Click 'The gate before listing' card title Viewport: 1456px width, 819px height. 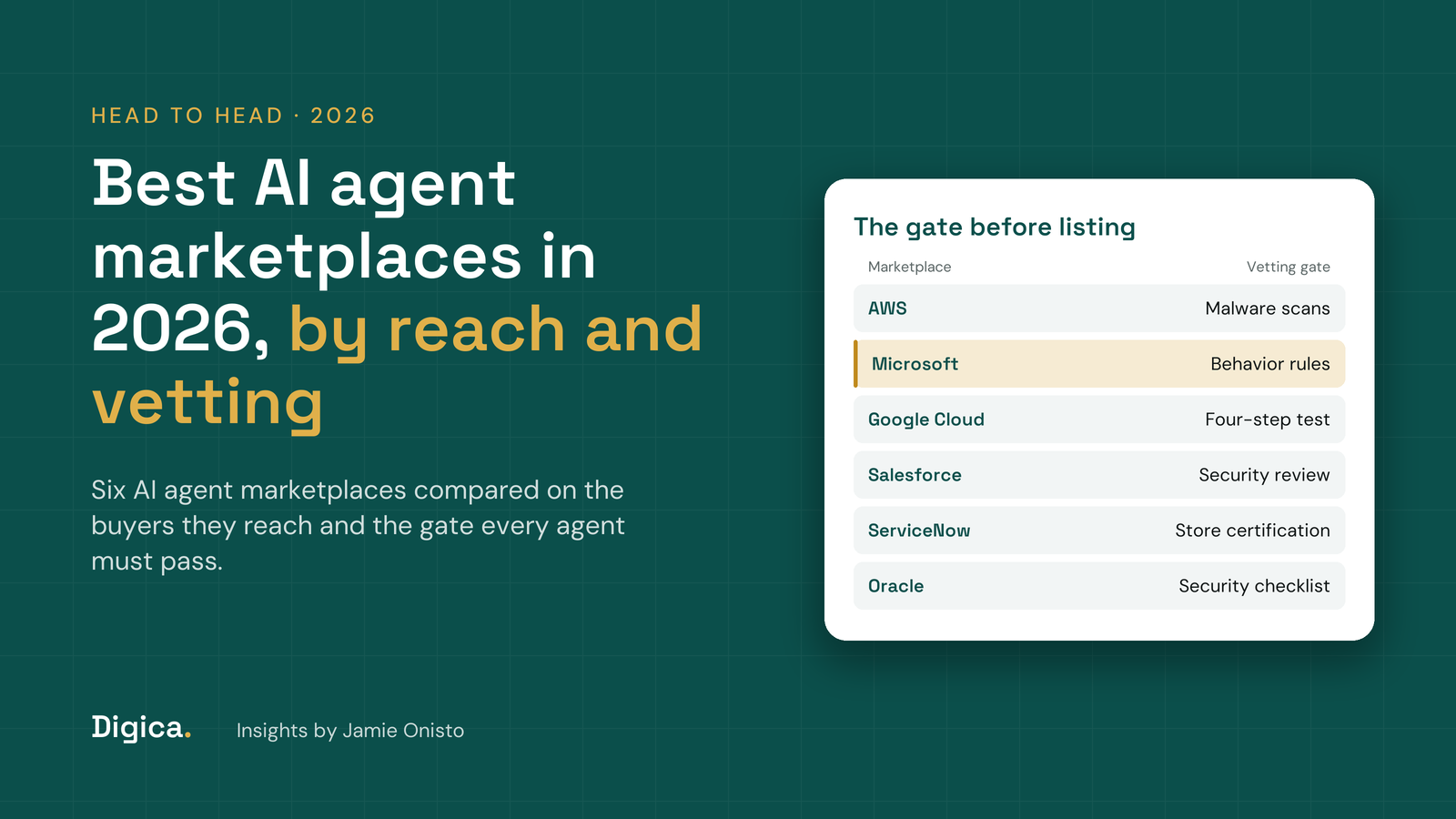click(995, 227)
